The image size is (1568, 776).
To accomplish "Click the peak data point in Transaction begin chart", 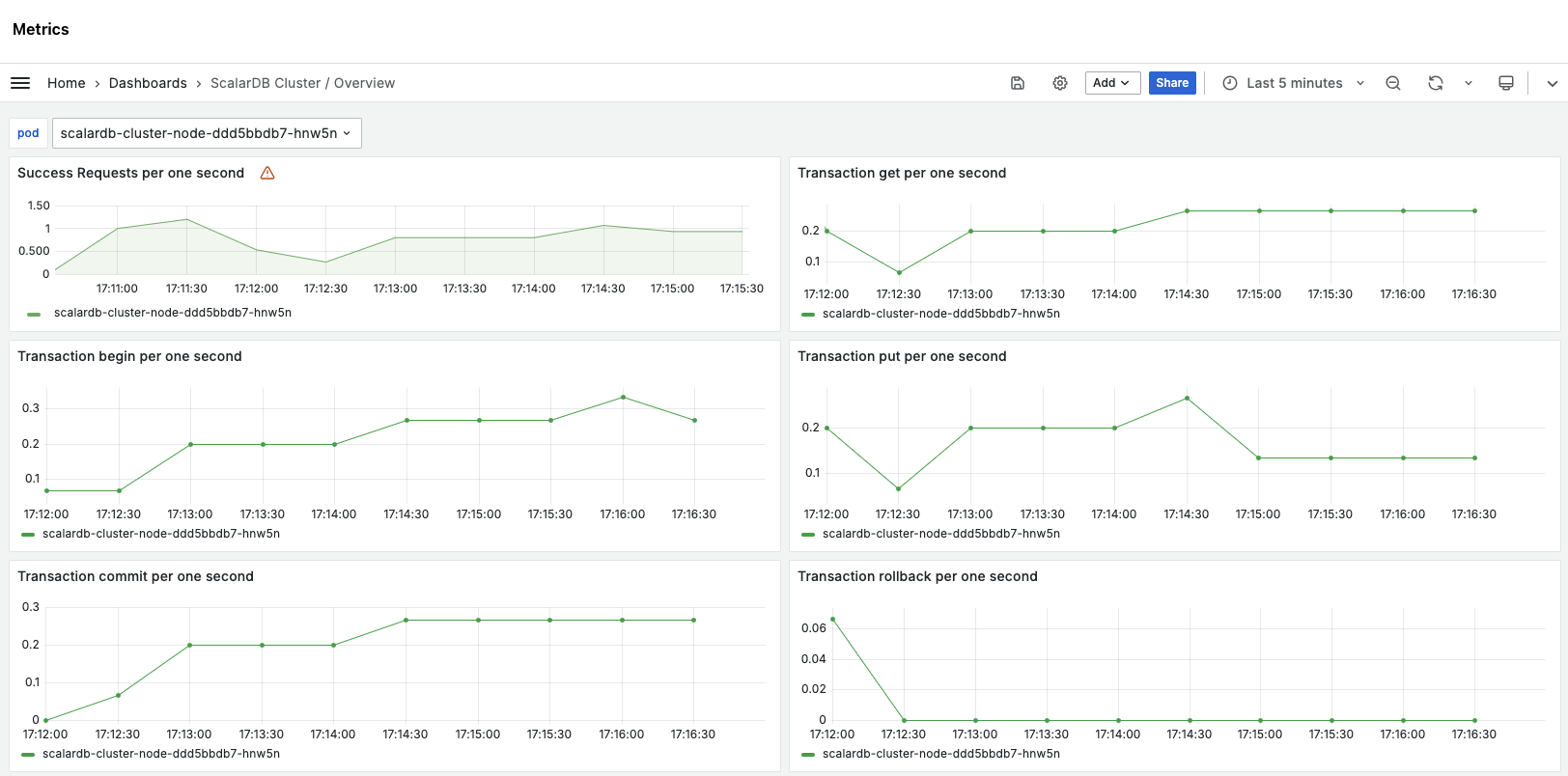I will [x=623, y=398].
